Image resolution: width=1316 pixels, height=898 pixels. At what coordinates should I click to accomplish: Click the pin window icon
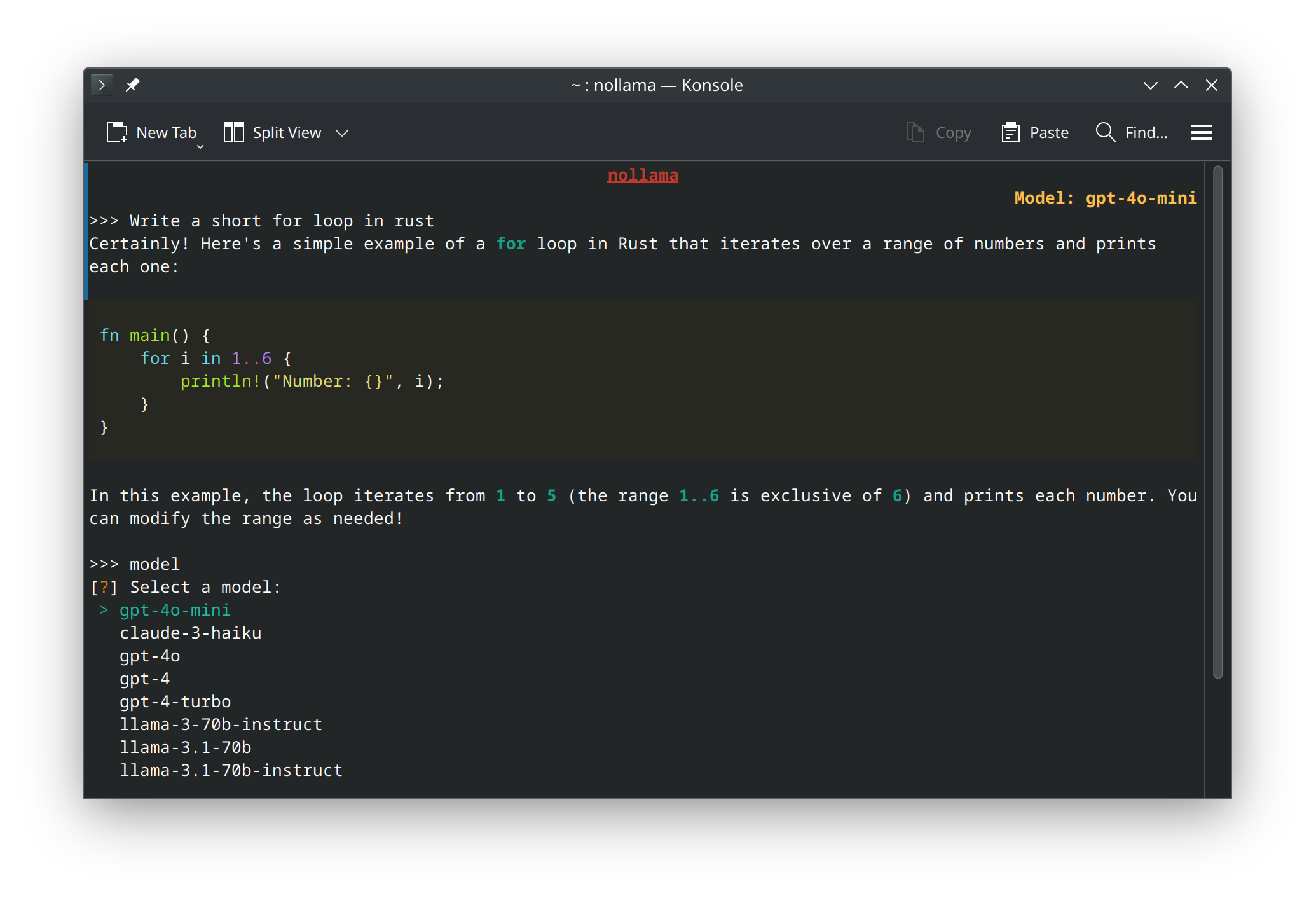[132, 85]
